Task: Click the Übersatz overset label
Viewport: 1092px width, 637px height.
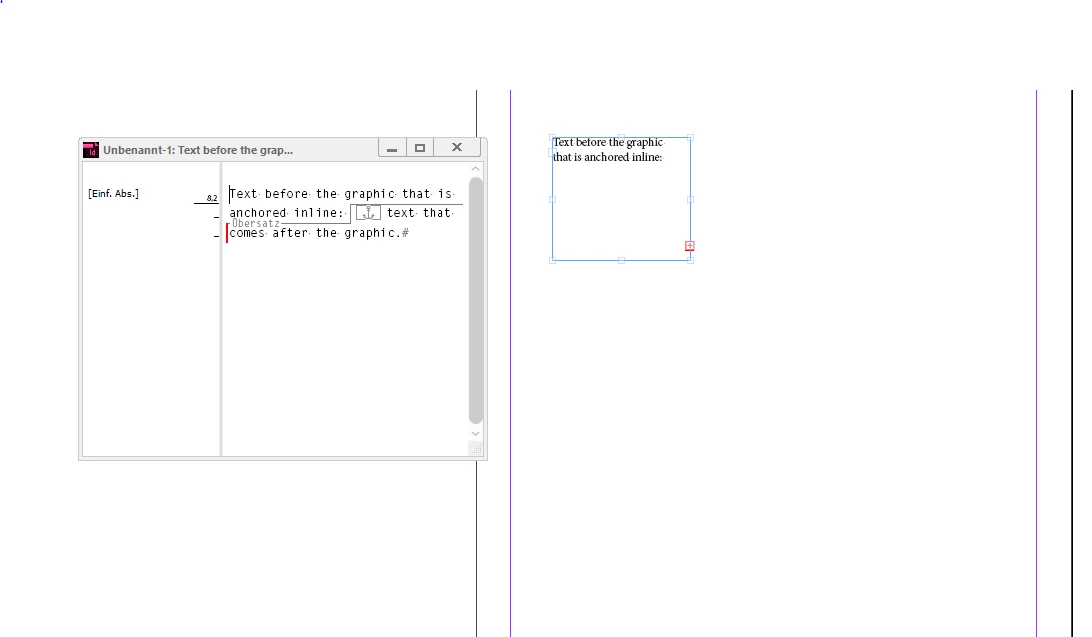Action: pos(256,223)
